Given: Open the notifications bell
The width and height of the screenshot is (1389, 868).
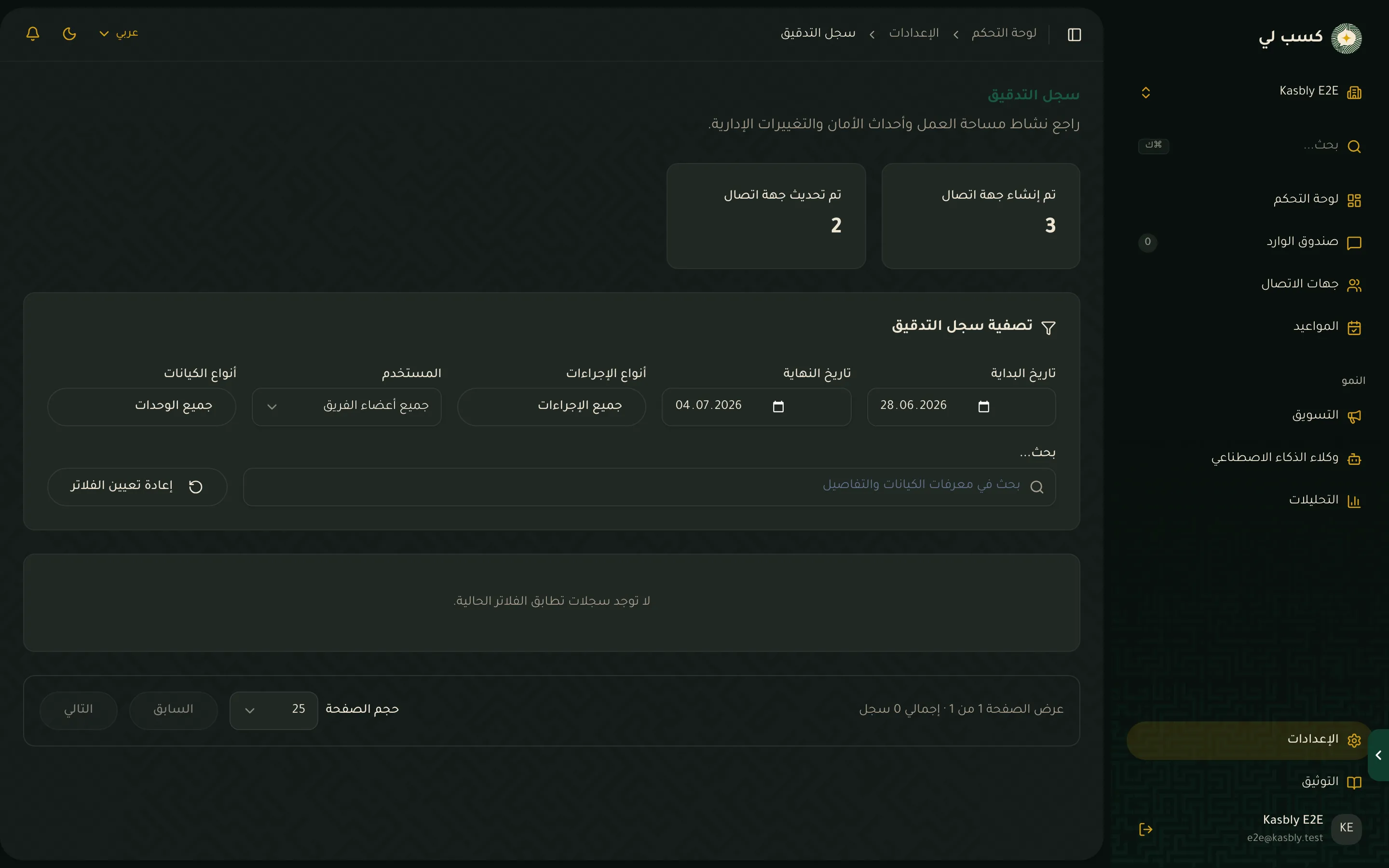Looking at the screenshot, I should coord(33,33).
